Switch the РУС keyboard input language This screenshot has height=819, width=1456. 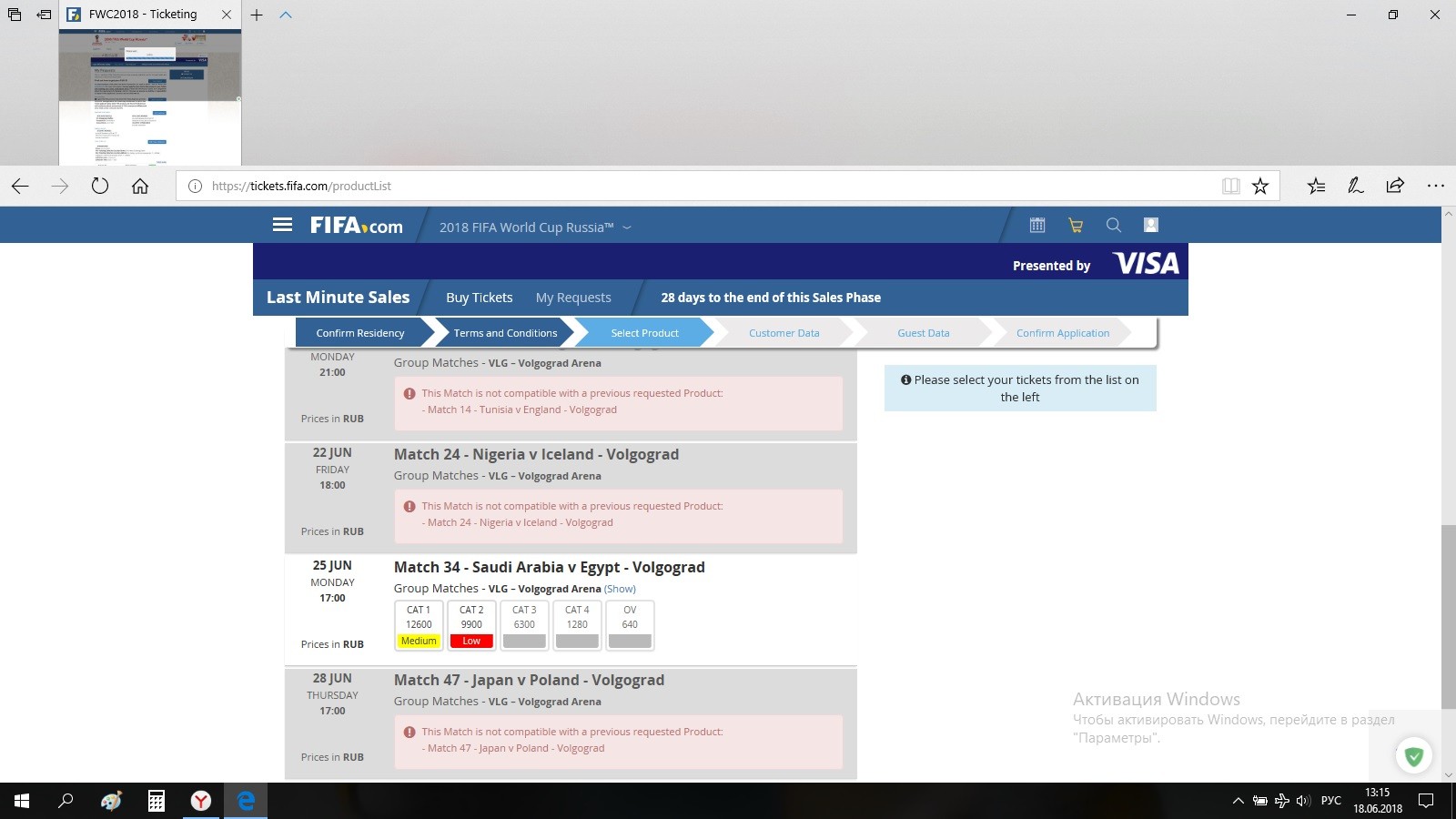point(1330,801)
